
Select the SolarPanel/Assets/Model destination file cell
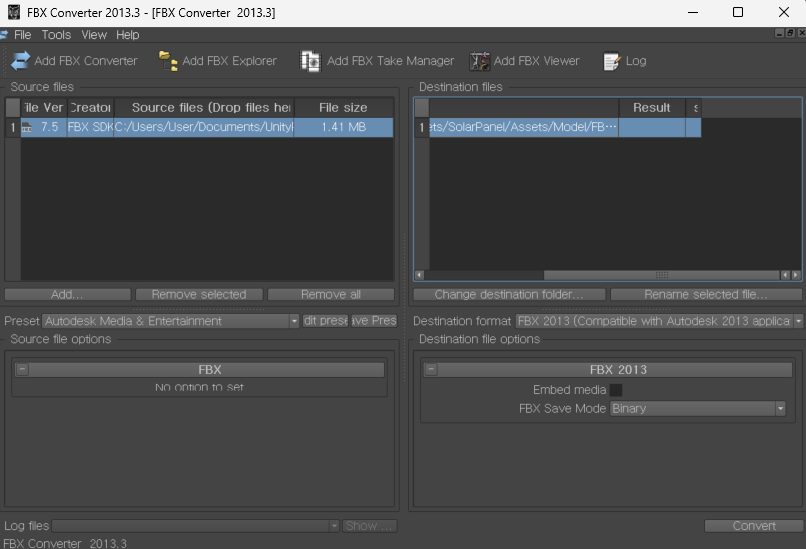coord(523,127)
